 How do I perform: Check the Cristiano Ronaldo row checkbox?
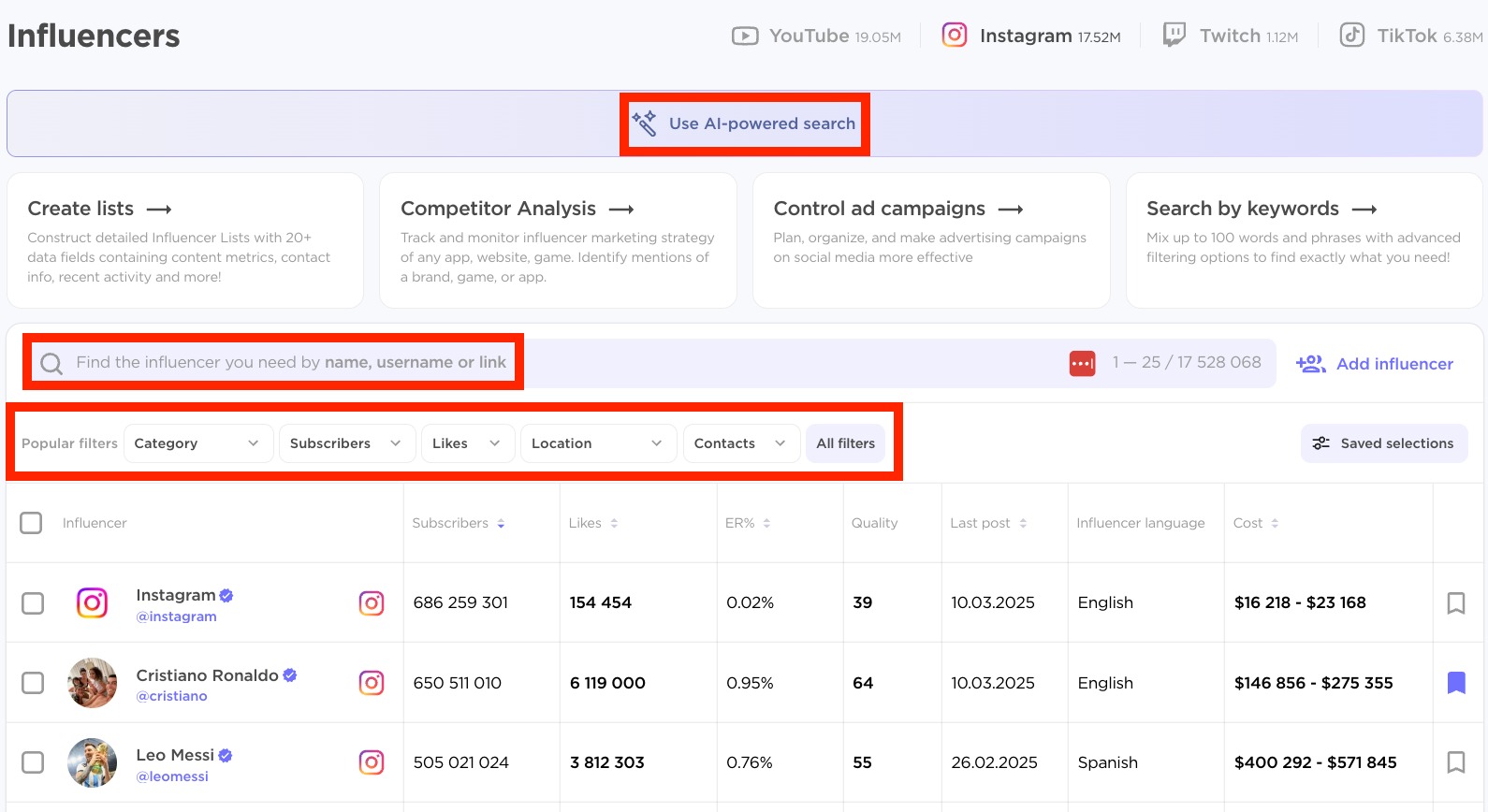tap(33, 683)
